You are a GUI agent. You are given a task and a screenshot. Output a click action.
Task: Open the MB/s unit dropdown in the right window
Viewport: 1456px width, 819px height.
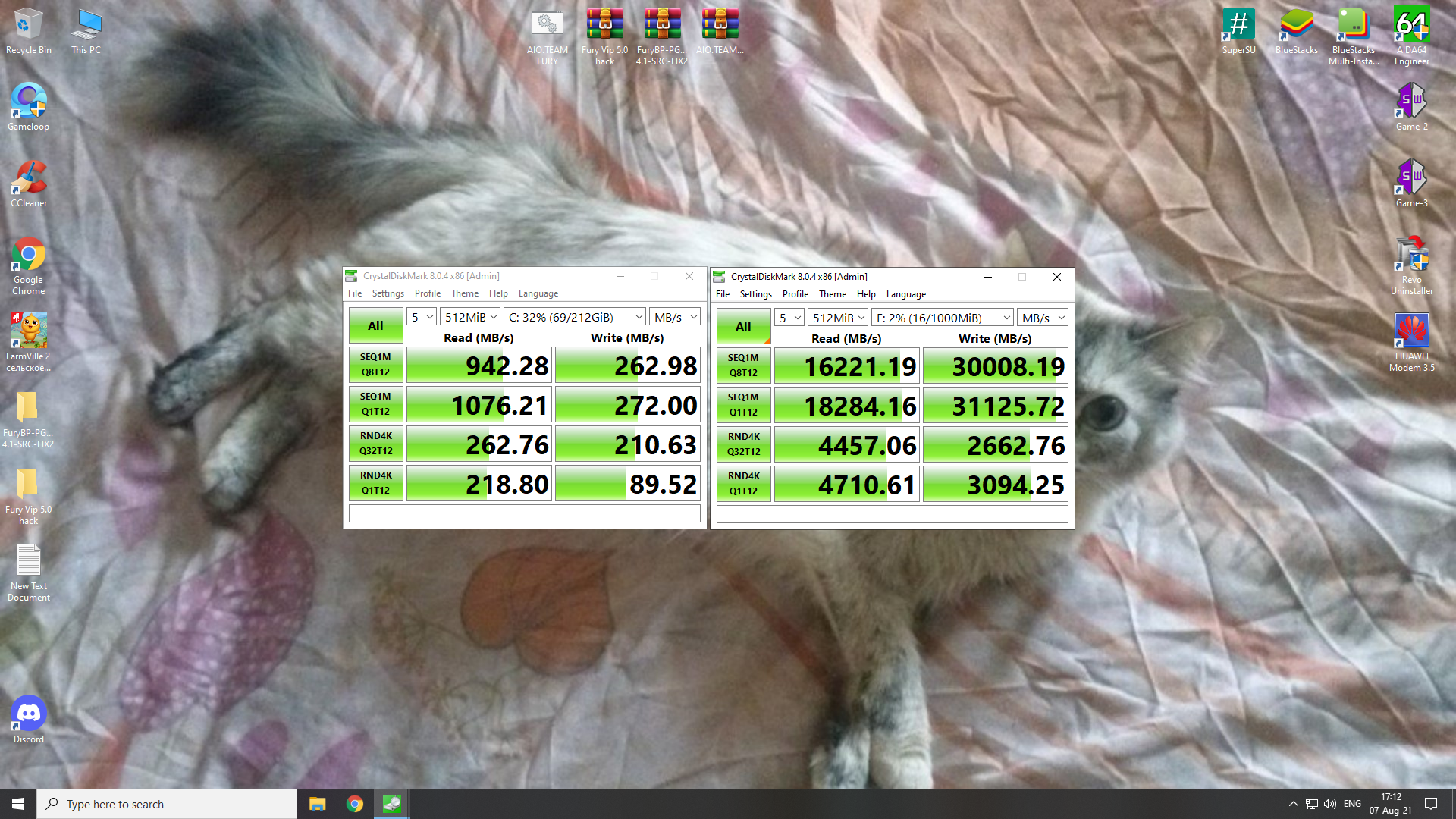coord(1042,318)
